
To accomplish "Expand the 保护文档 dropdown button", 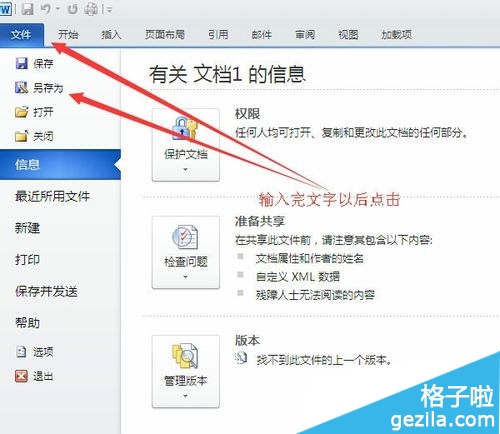I will pyautogui.click(x=186, y=145).
